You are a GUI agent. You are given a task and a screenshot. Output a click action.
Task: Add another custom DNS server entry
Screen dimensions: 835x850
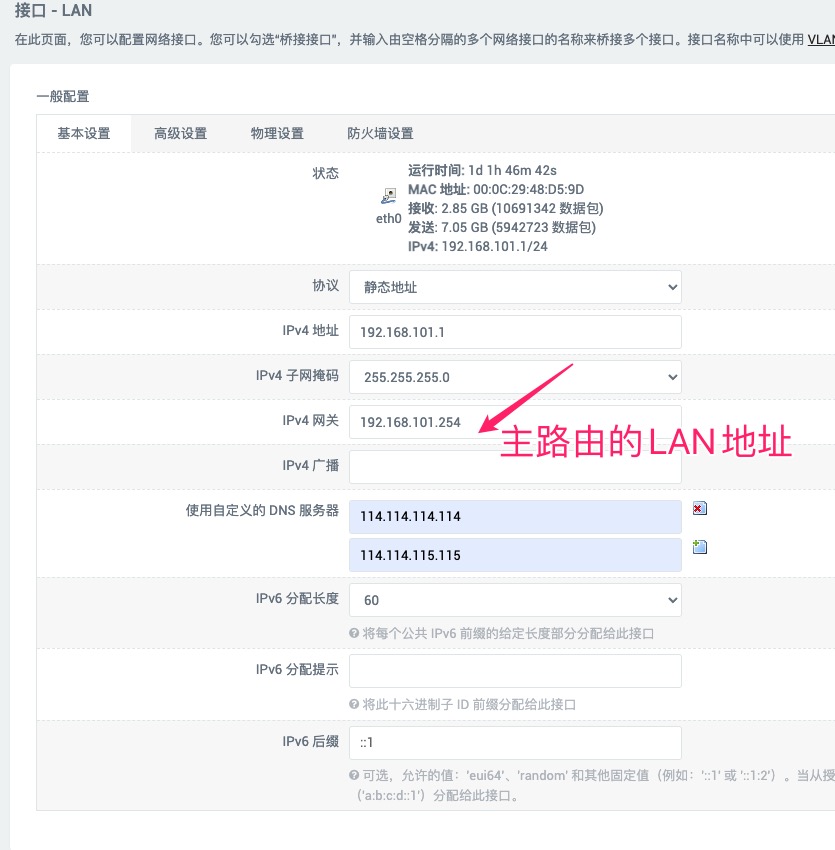[x=699, y=547]
